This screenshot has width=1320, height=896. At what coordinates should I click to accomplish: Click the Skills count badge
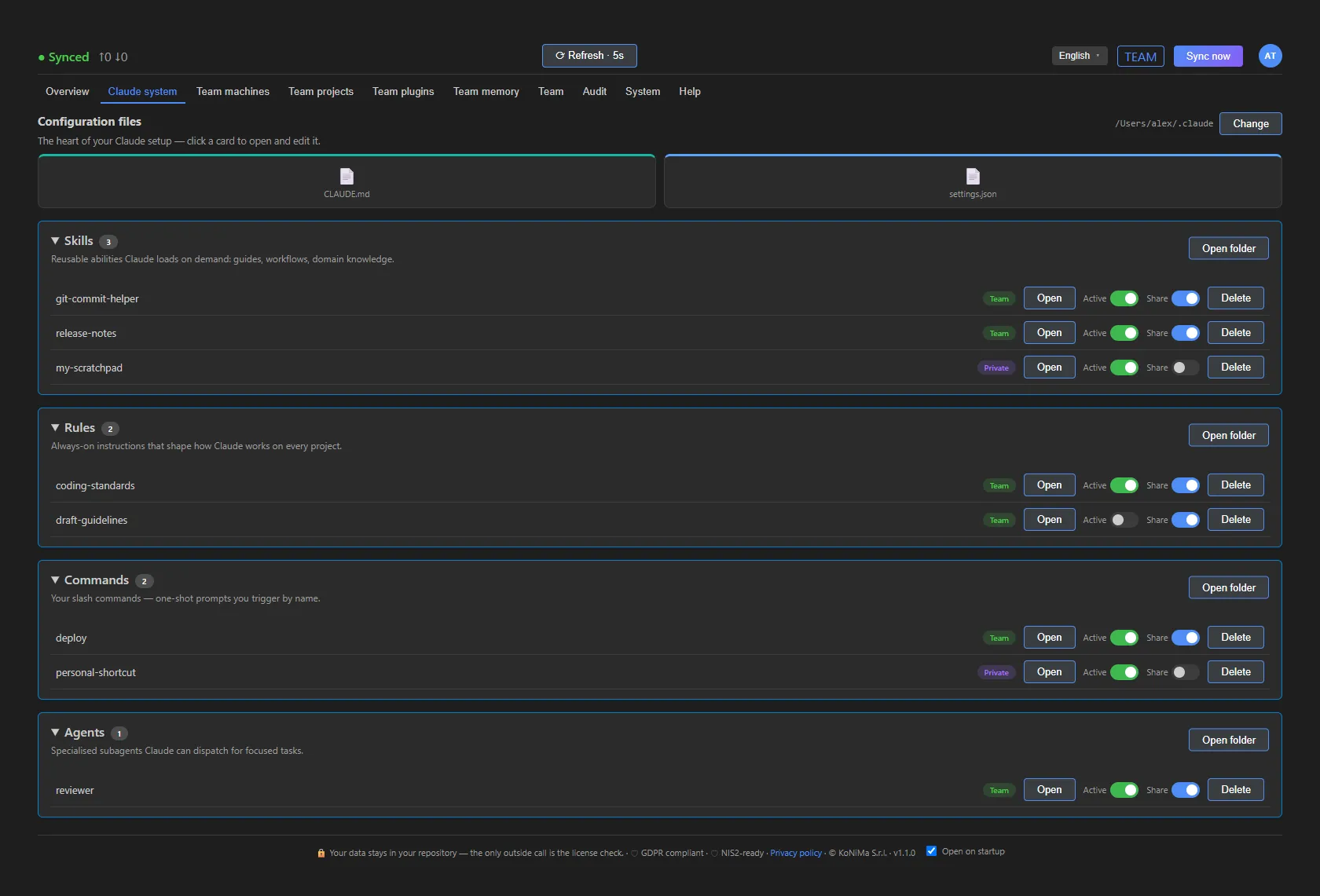[108, 242]
